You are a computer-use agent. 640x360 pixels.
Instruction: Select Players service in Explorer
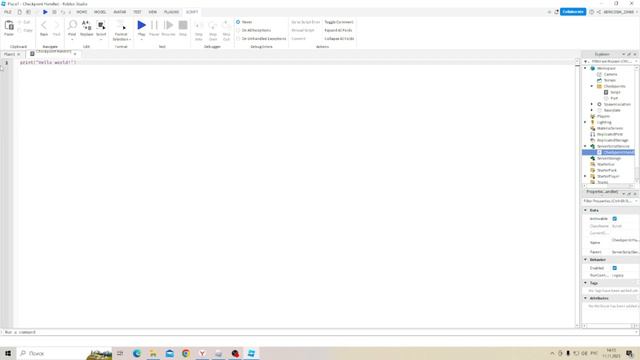pyautogui.click(x=603, y=116)
